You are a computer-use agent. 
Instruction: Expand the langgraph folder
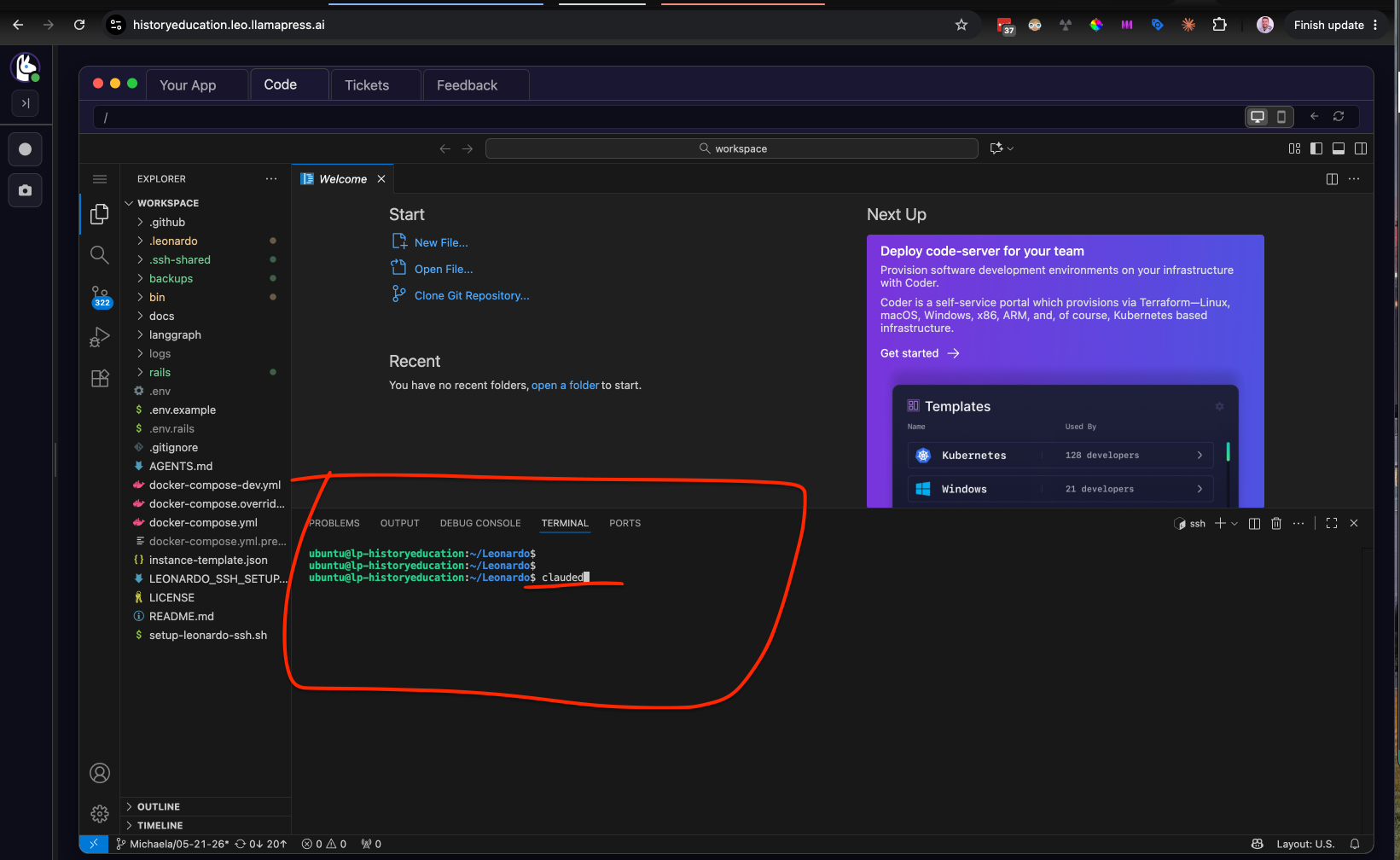175,334
